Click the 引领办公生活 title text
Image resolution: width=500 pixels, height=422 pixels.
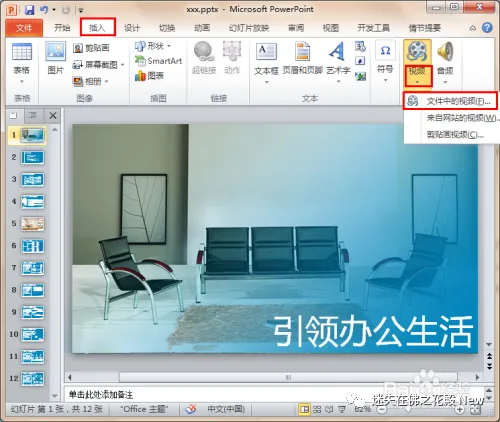pos(373,332)
